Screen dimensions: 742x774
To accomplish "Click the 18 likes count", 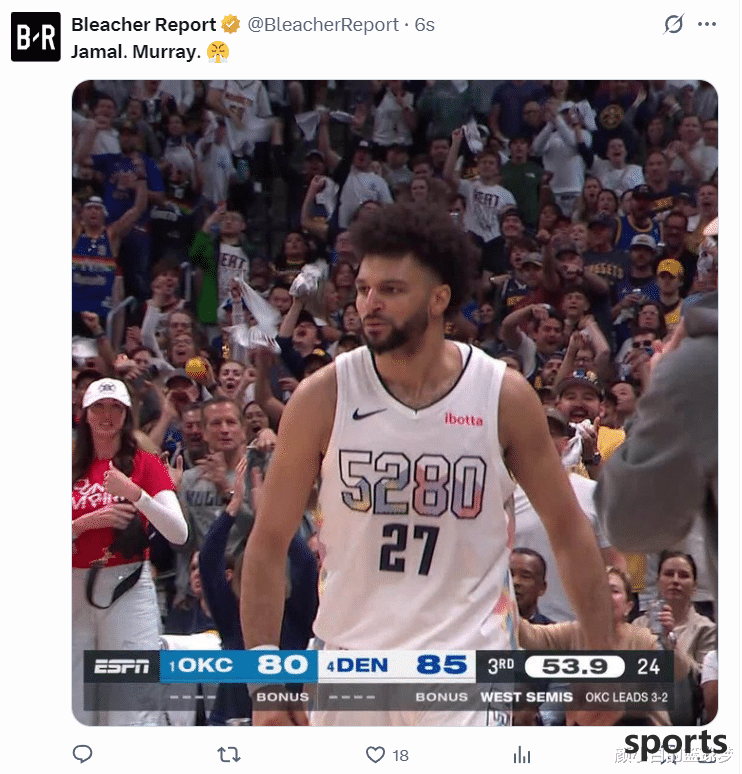I will tap(400, 755).
